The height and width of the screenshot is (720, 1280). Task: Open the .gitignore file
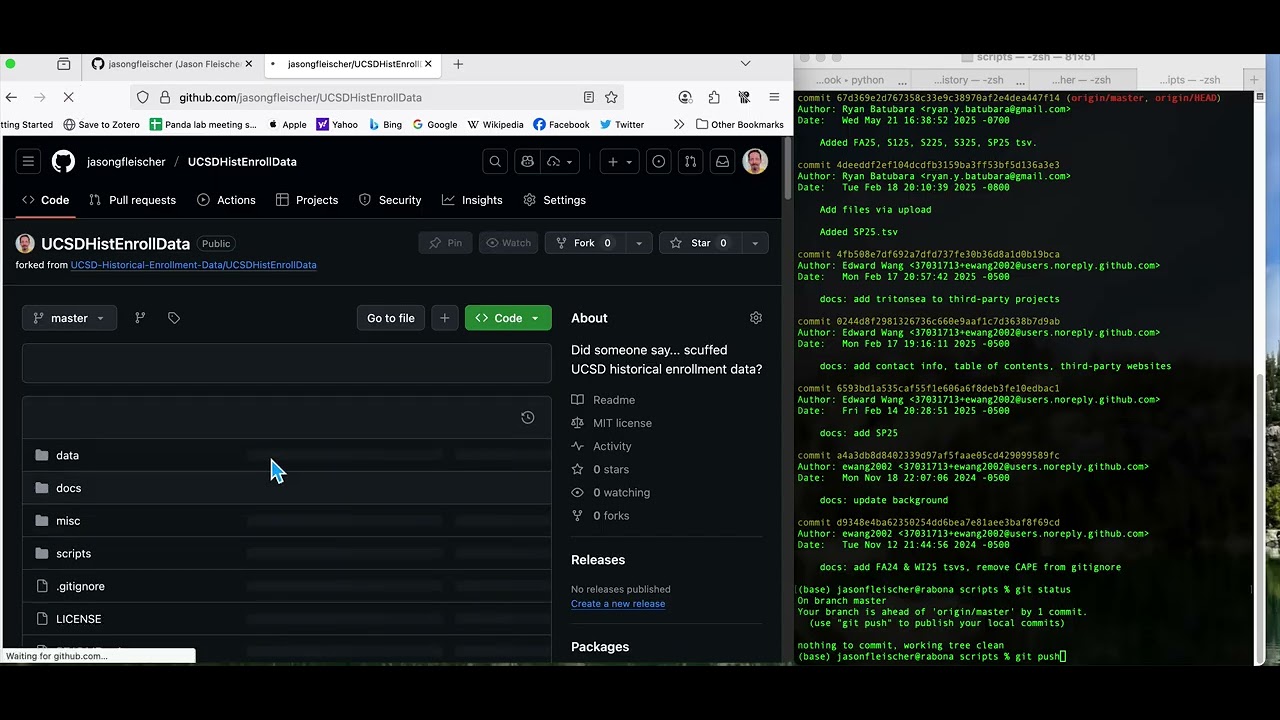click(x=80, y=586)
